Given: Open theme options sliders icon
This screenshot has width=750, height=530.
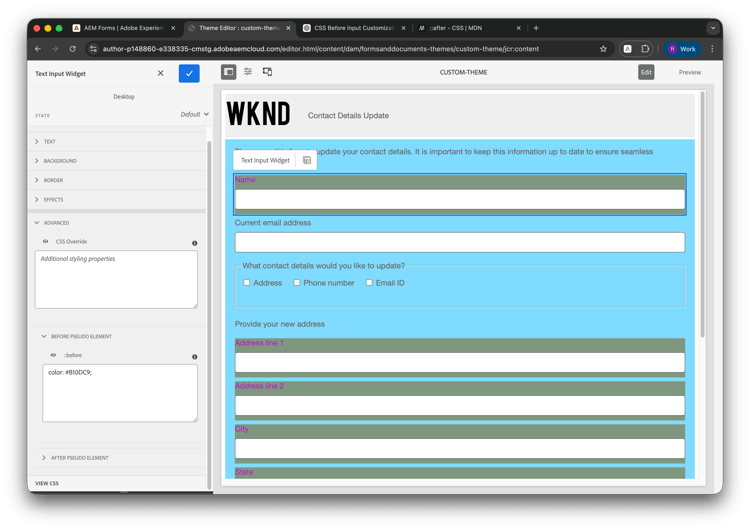Looking at the screenshot, I should point(248,72).
